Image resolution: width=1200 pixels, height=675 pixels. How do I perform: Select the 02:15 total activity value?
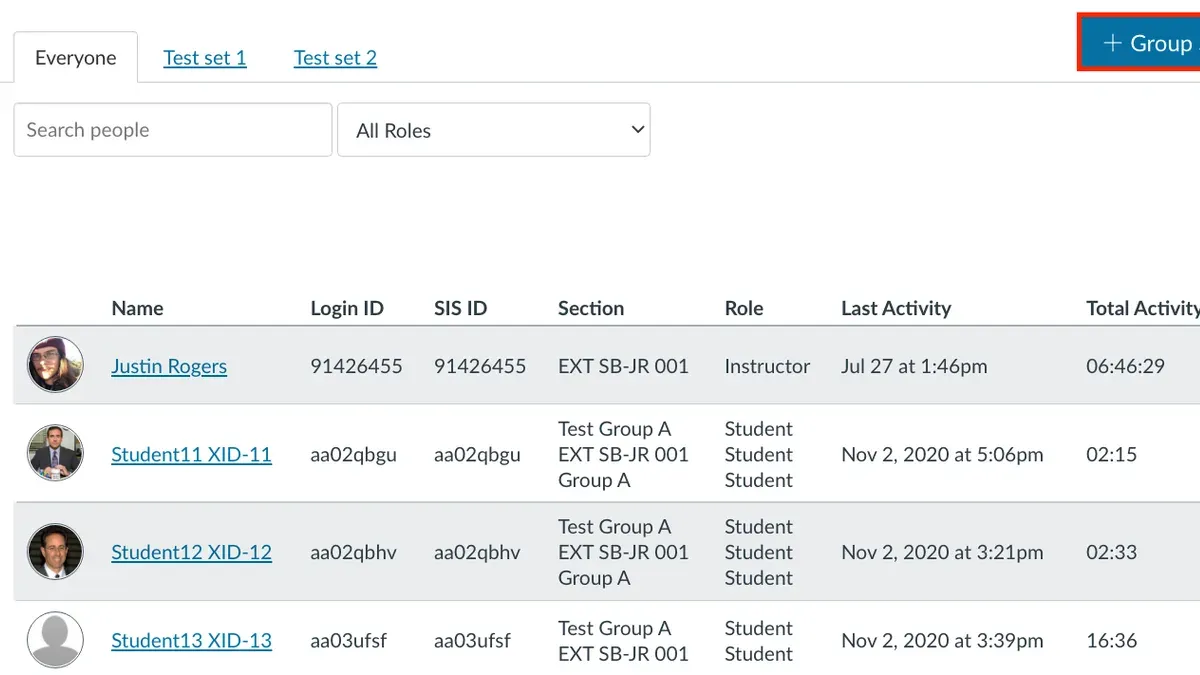pyautogui.click(x=1111, y=454)
